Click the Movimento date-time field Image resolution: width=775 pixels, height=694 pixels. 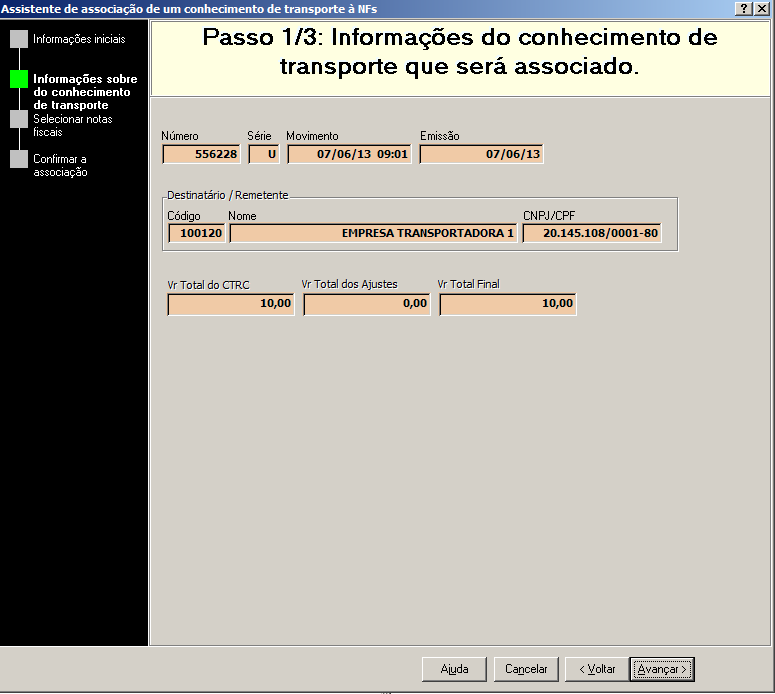(349, 154)
